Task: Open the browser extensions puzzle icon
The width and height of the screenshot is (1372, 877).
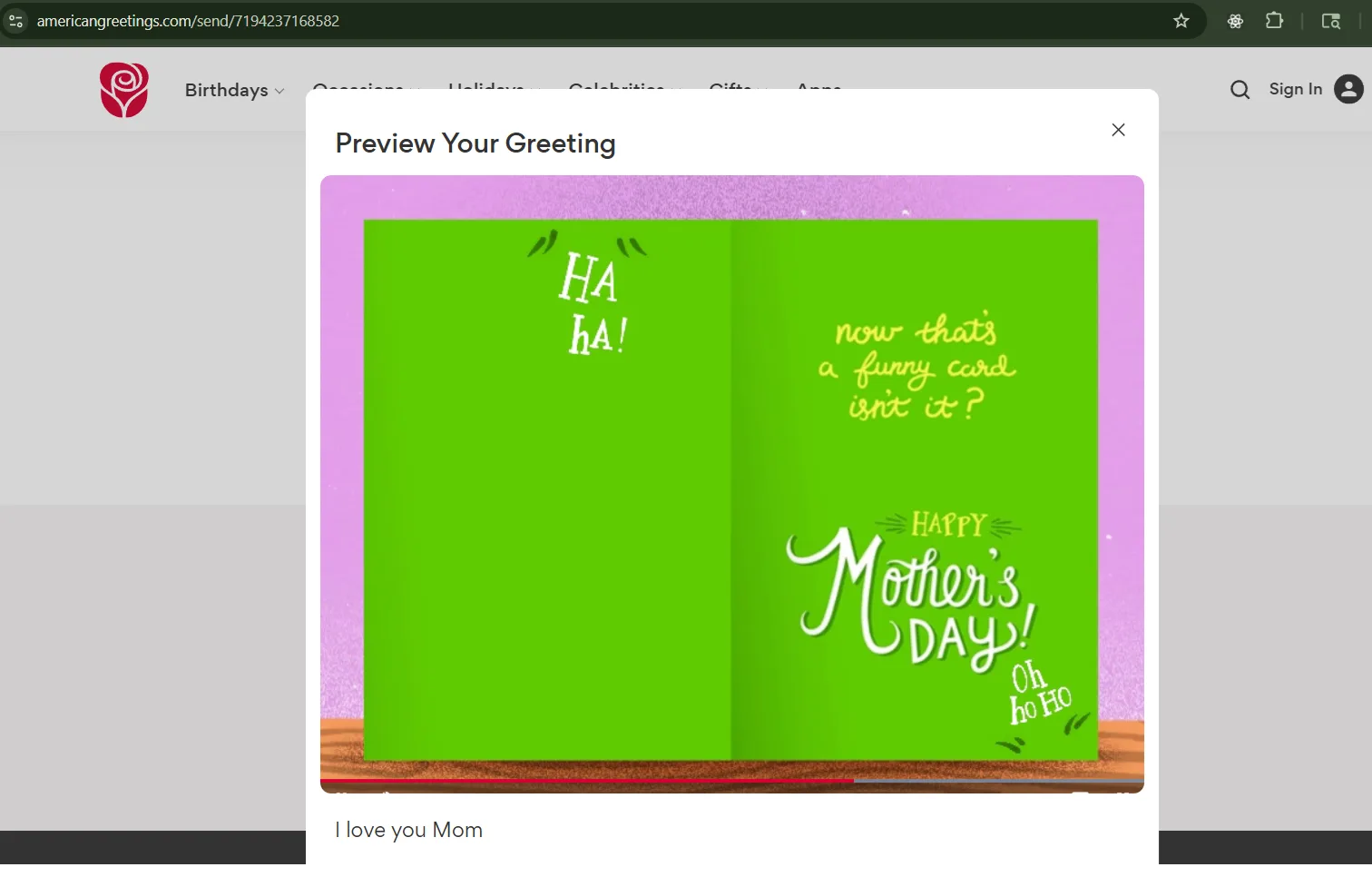Action: [1274, 21]
